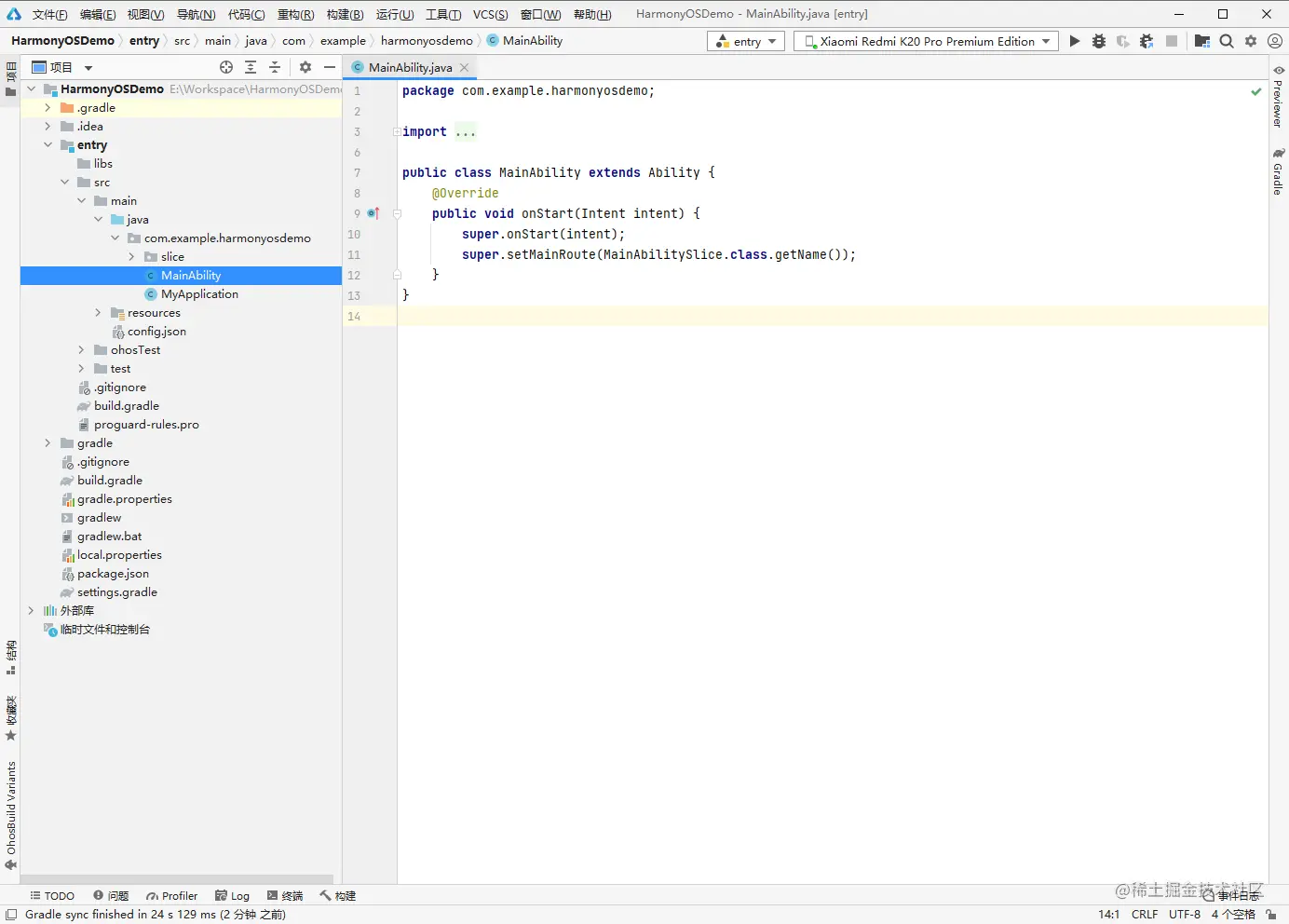Viewport: 1289px width, 924px height.
Task: Click override gutter icon on line 9
Action: (373, 213)
